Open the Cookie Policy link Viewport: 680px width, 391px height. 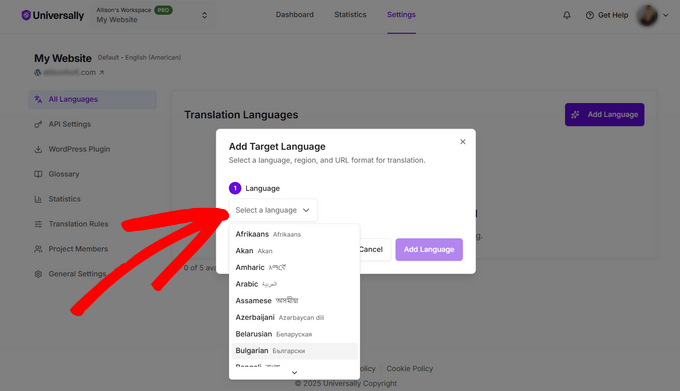[x=409, y=368]
